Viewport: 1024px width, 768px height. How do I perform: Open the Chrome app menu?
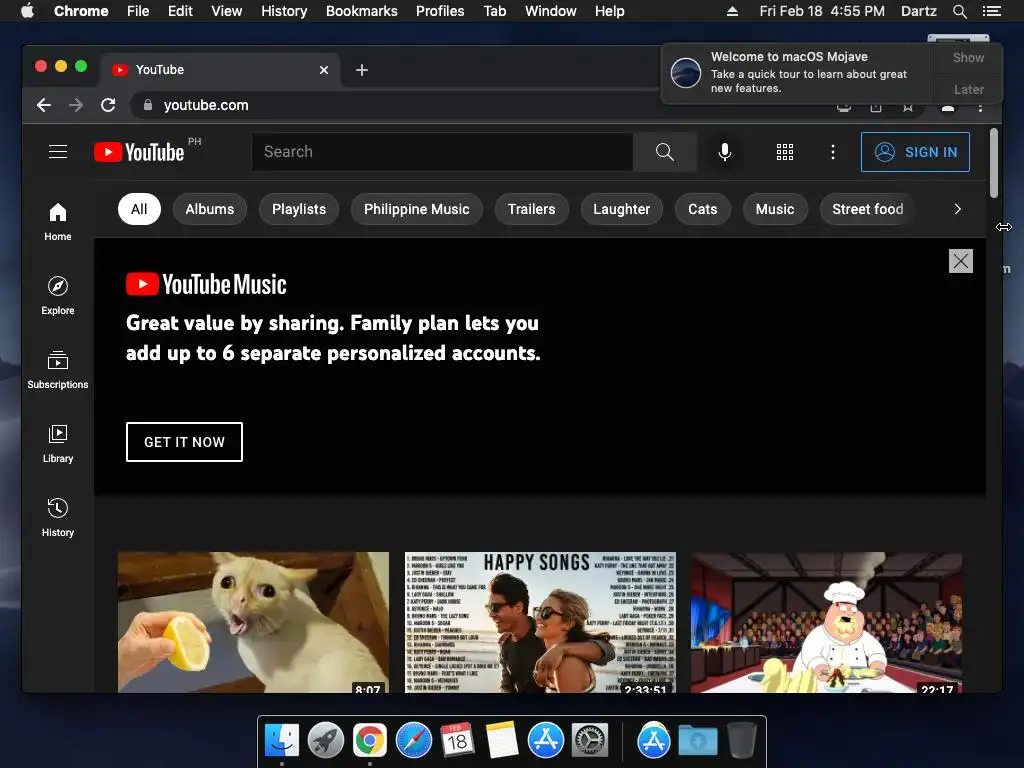[x=81, y=11]
